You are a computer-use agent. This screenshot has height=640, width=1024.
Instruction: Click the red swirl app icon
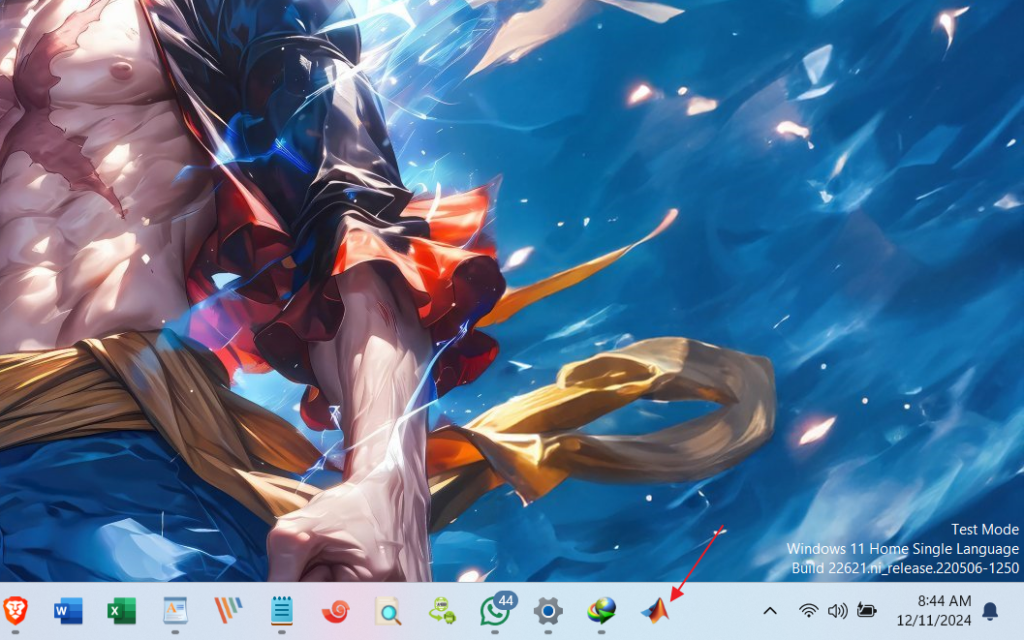tap(335, 610)
